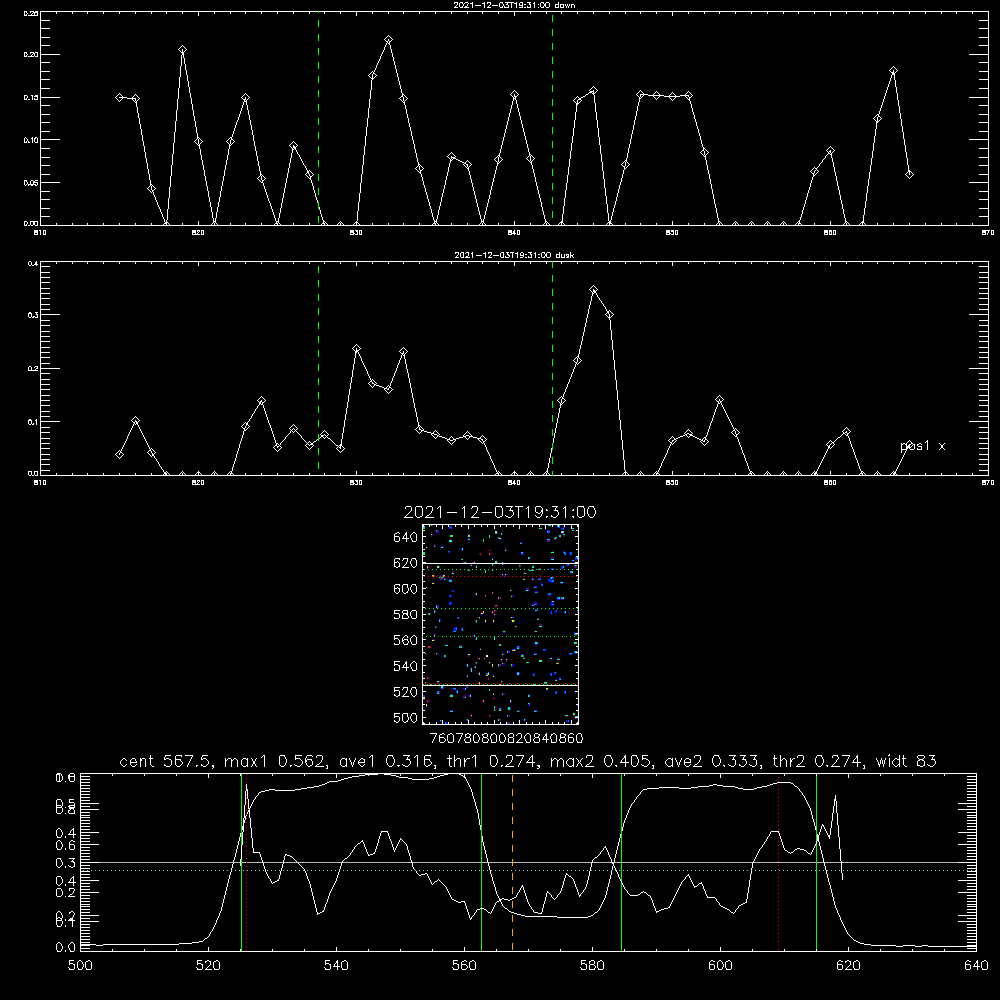1000x1000 pixels.
Task: Select the 'thr2 0.274' value
Action: click(x=818, y=761)
